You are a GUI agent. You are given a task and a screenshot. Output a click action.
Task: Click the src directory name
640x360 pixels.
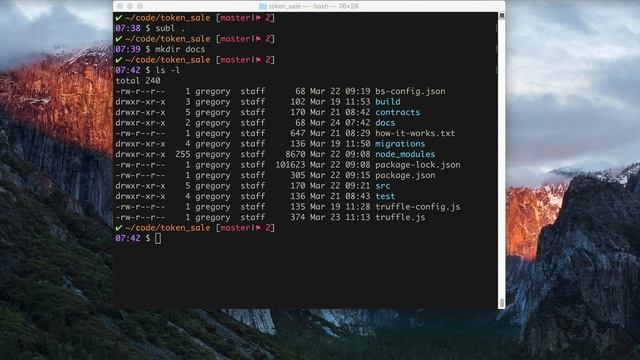tap(383, 186)
